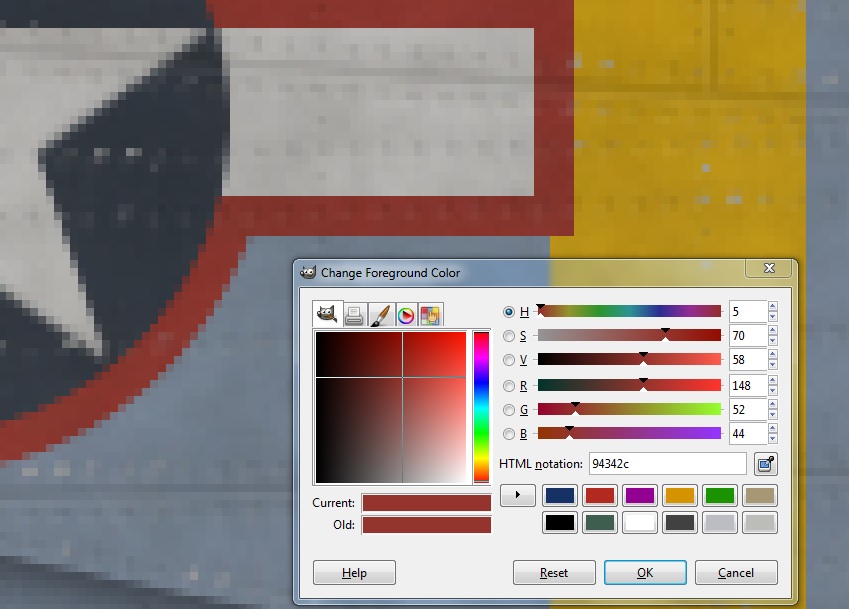Select the S saturation radio button
The image size is (849, 609).
pyautogui.click(x=508, y=336)
